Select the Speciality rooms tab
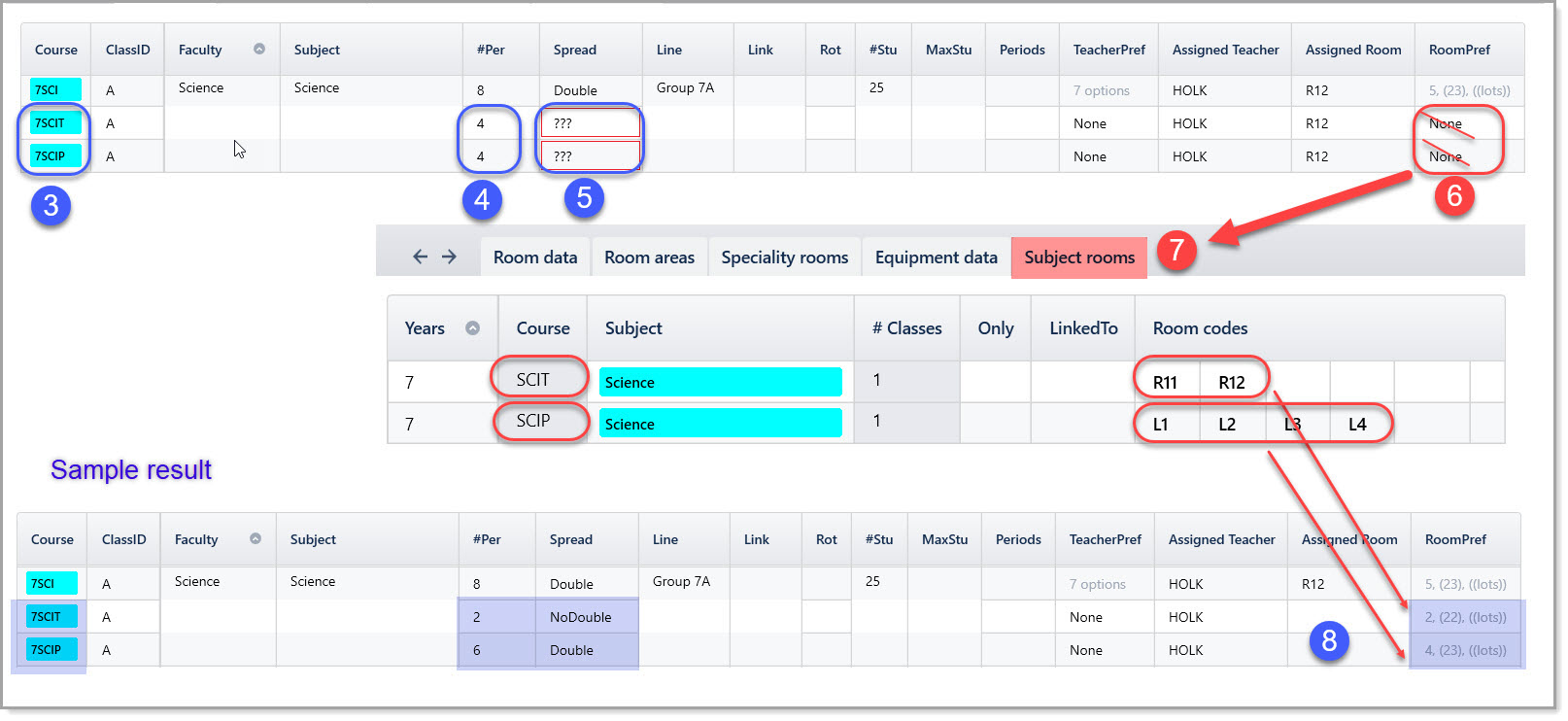 point(784,257)
